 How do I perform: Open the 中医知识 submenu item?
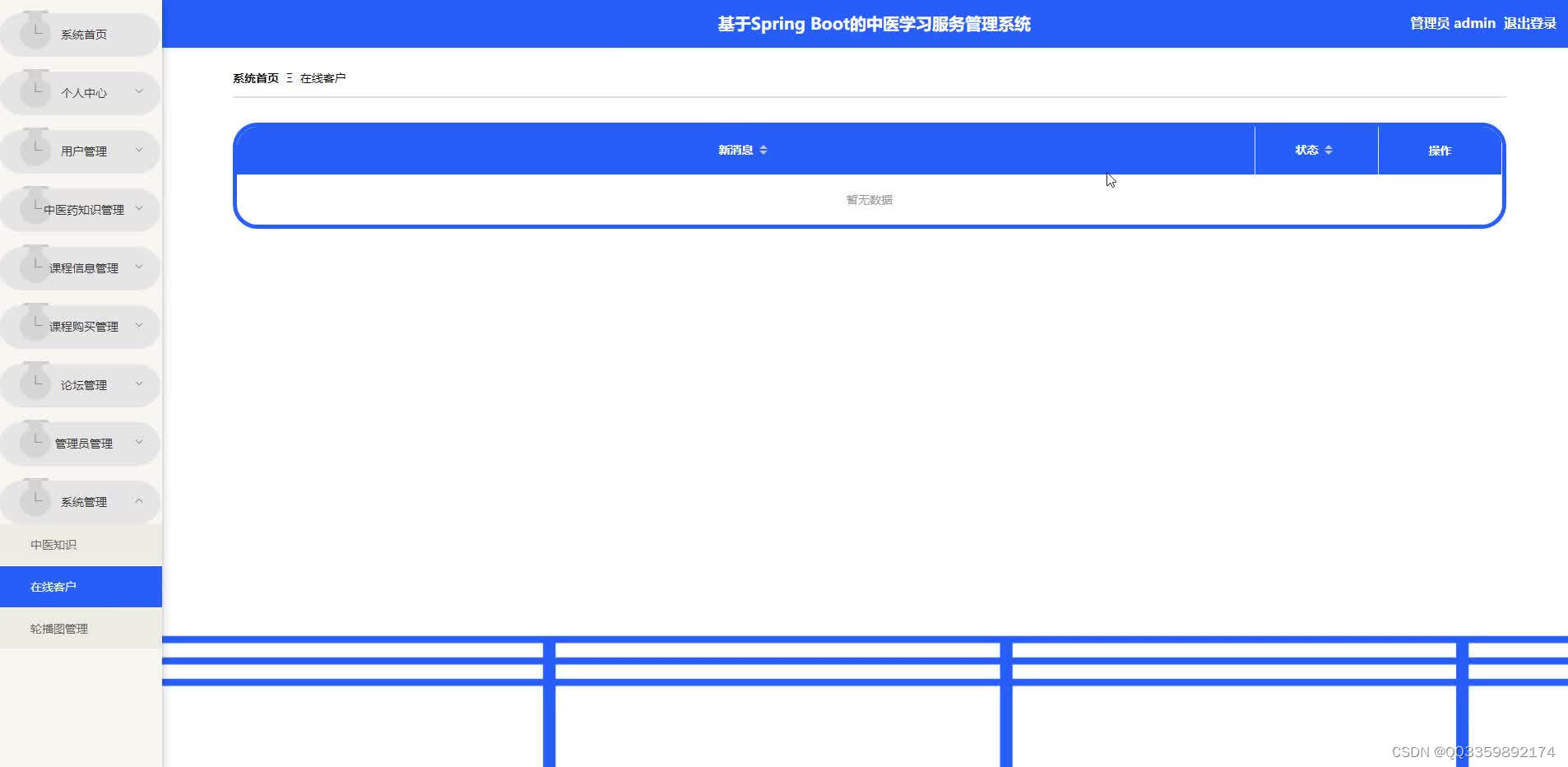point(81,545)
